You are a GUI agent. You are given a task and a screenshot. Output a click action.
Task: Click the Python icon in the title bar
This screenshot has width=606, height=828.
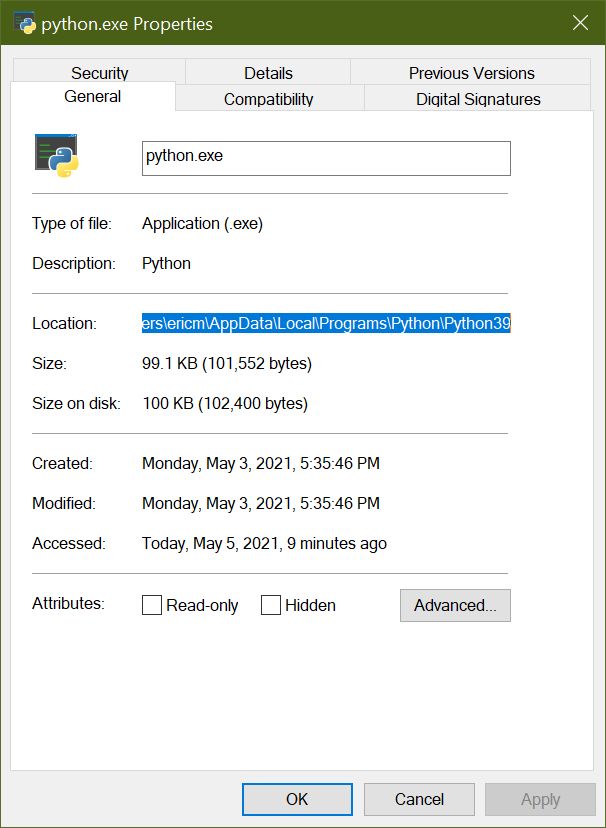pyautogui.click(x=24, y=23)
